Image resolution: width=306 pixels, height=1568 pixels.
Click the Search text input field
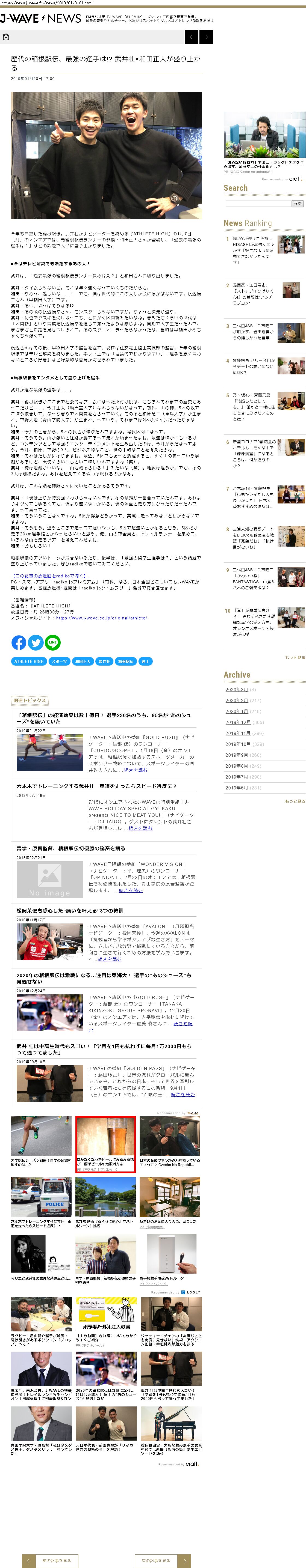click(258, 203)
